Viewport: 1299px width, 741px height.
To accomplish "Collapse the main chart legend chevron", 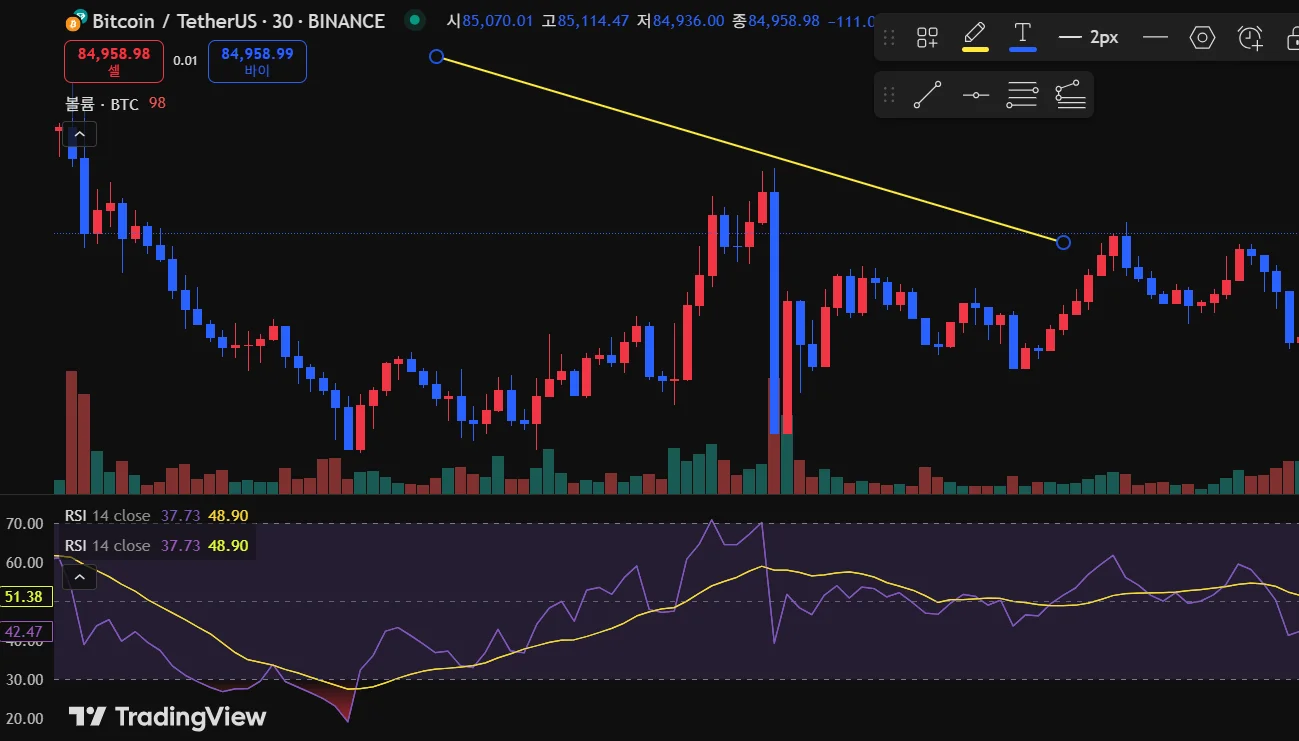I will coord(80,135).
